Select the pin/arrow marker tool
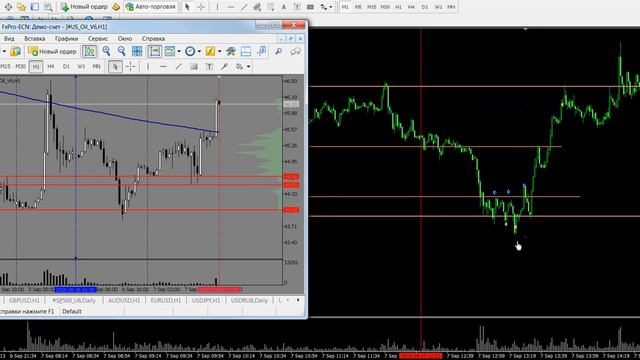Image resolution: width=640 pixels, height=360 pixels. [224, 67]
